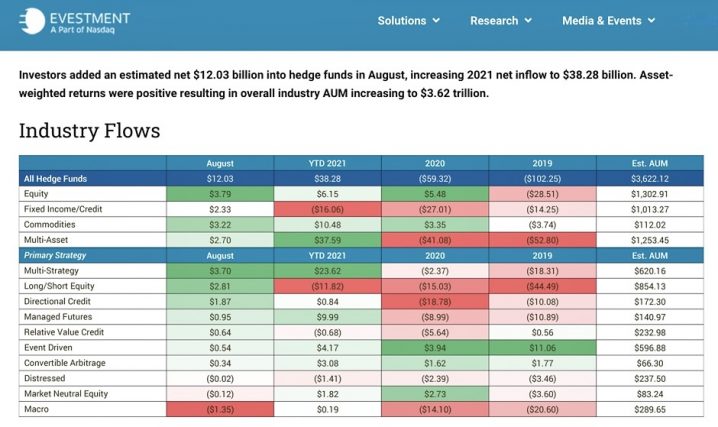
Task: Expand the chevron next to Solutions
Action: [436, 21]
